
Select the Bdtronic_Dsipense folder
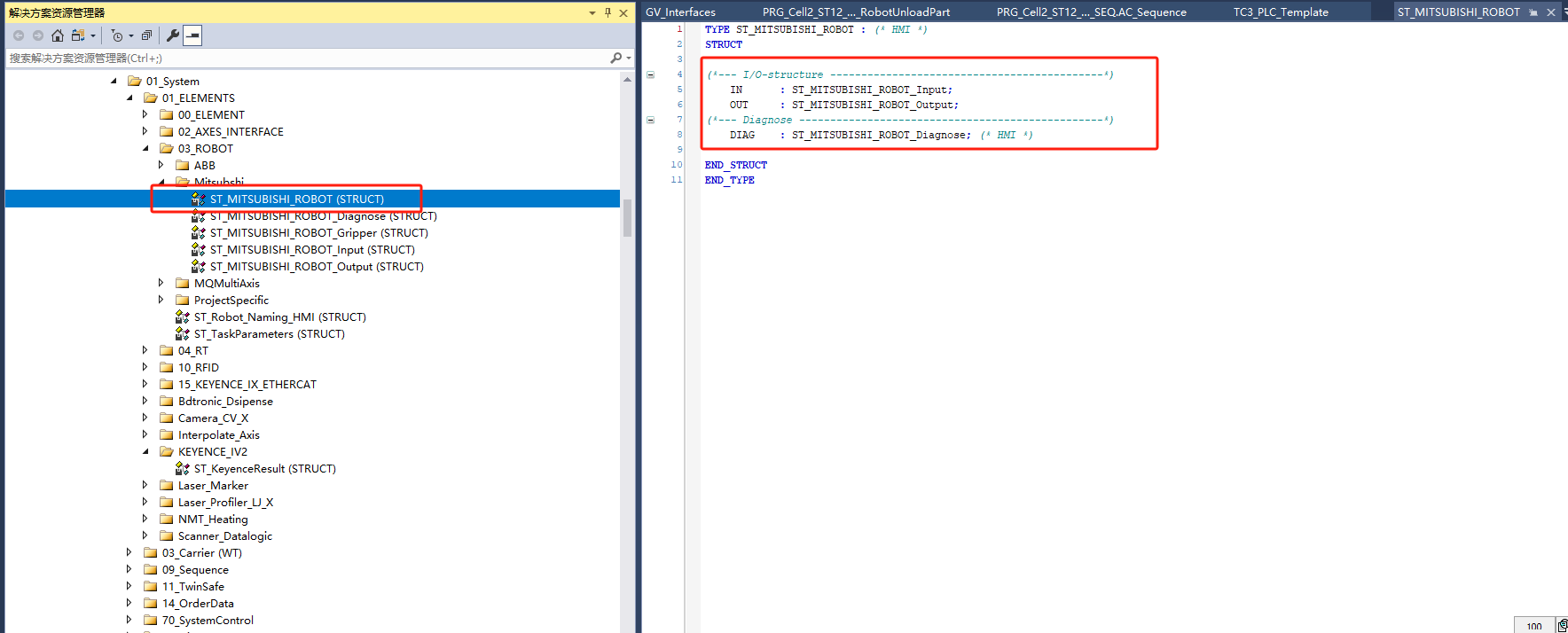(x=225, y=401)
